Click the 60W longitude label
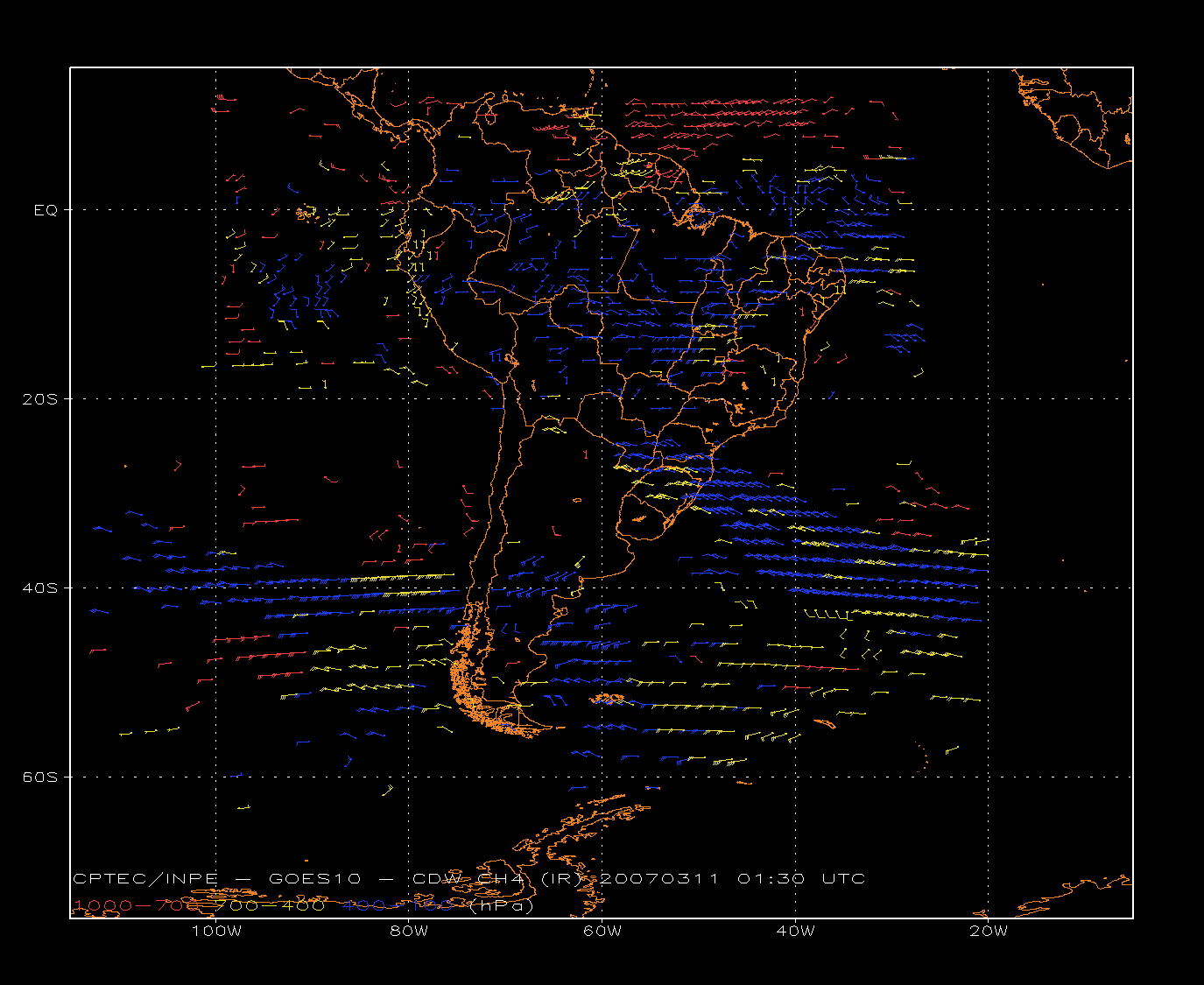Image resolution: width=1204 pixels, height=985 pixels. (x=602, y=931)
